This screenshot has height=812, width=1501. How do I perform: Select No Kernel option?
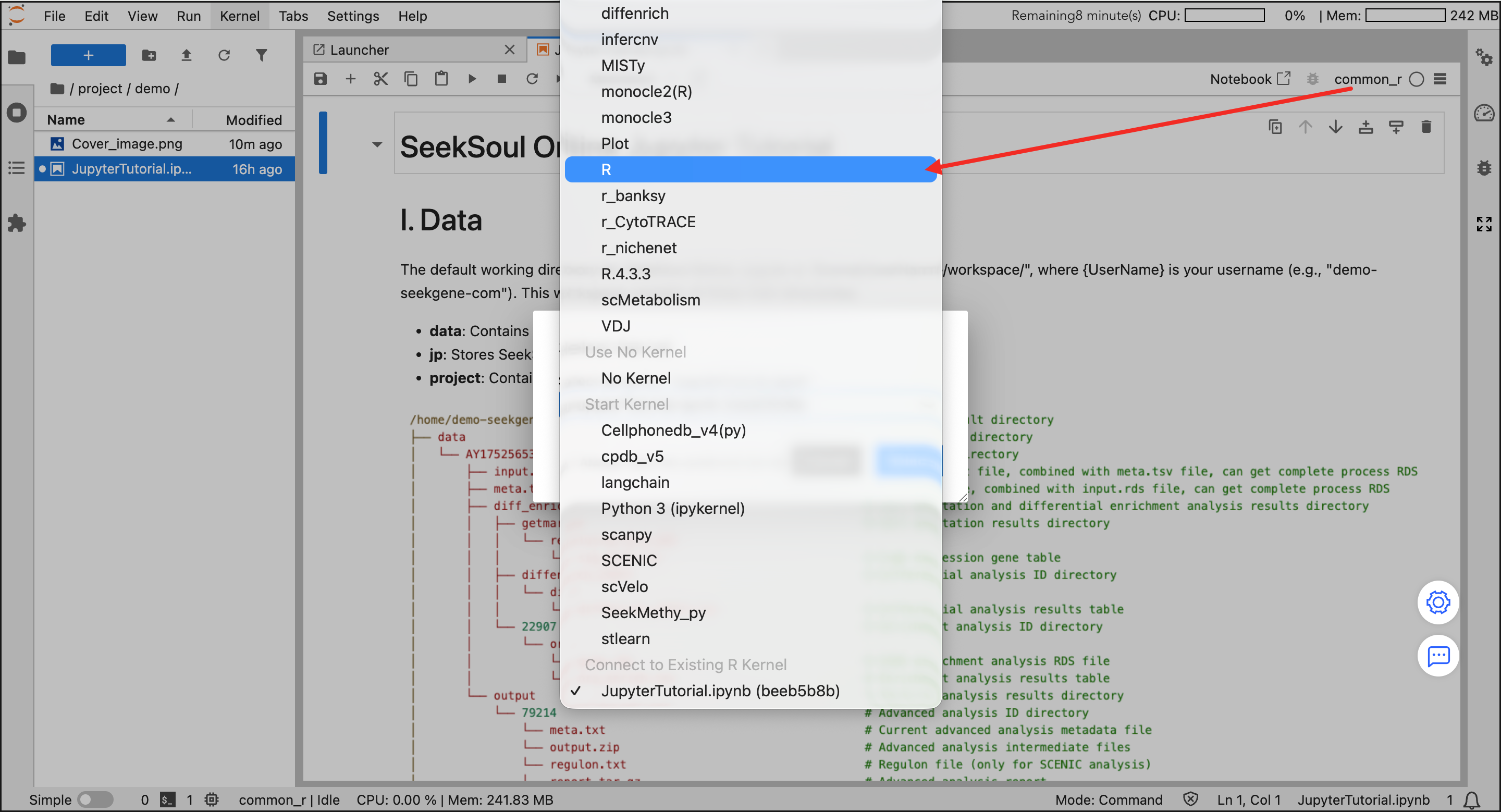pyautogui.click(x=636, y=378)
